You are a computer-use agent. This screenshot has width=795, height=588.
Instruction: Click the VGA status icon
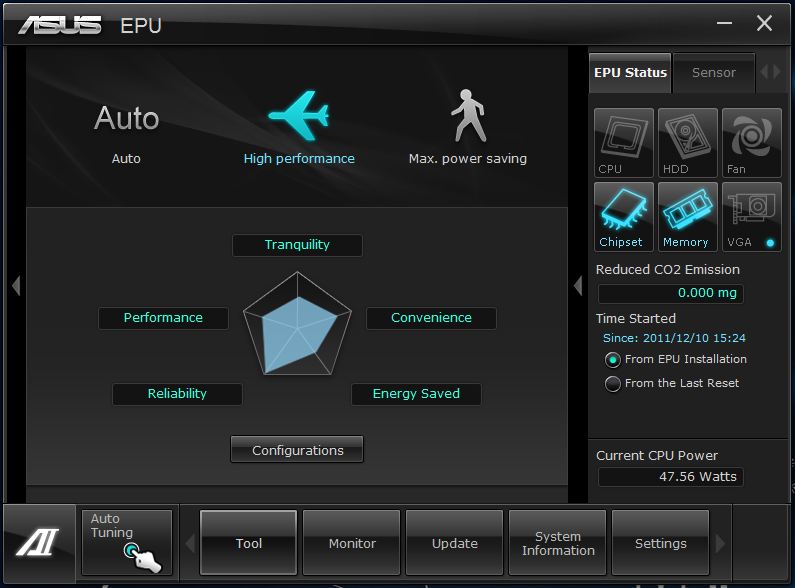point(751,216)
